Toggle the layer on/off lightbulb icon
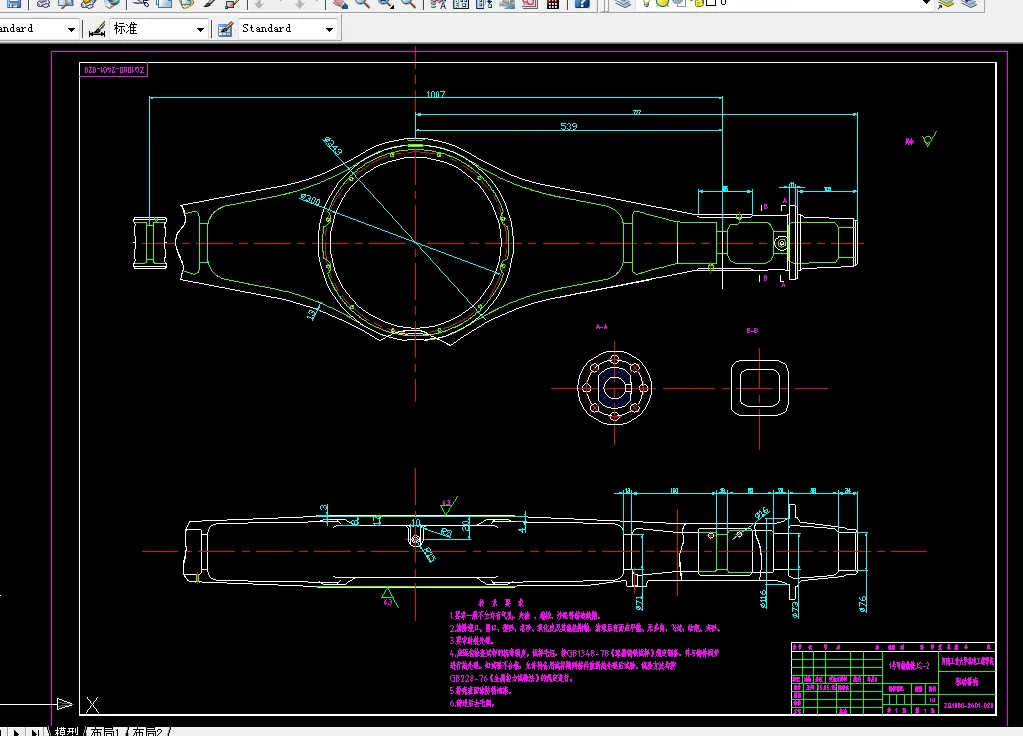The image size is (1023, 736). coord(647,3)
